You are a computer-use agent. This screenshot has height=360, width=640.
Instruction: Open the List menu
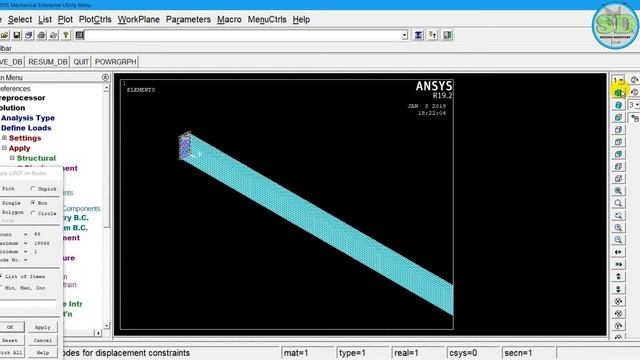click(45, 20)
